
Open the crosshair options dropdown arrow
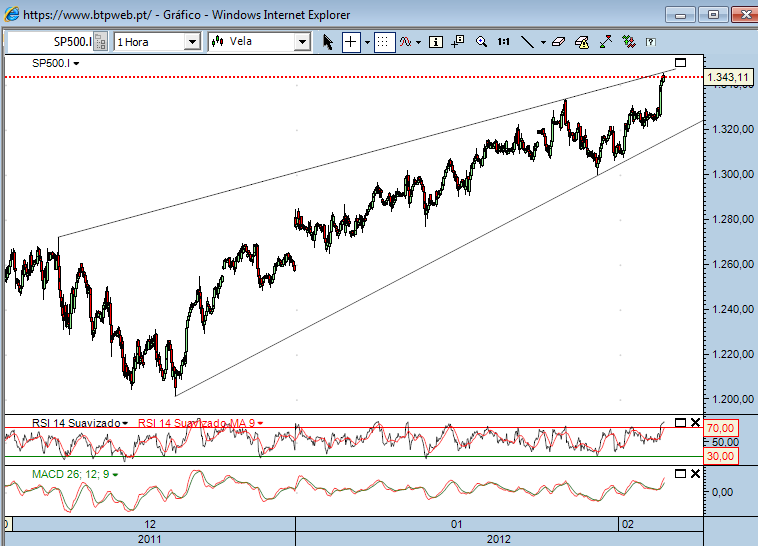click(367, 43)
